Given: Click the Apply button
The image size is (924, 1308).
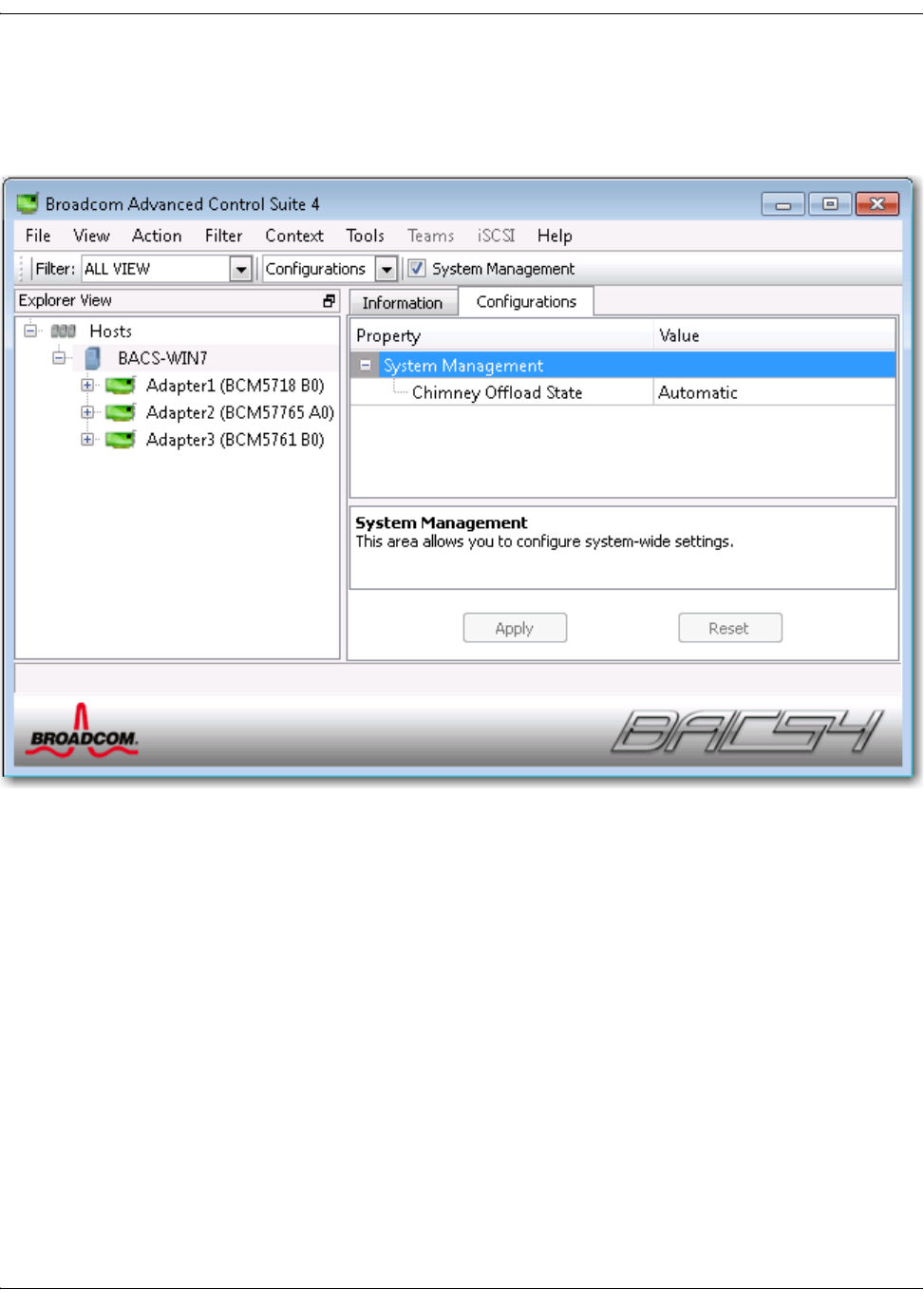Looking at the screenshot, I should point(515,628).
